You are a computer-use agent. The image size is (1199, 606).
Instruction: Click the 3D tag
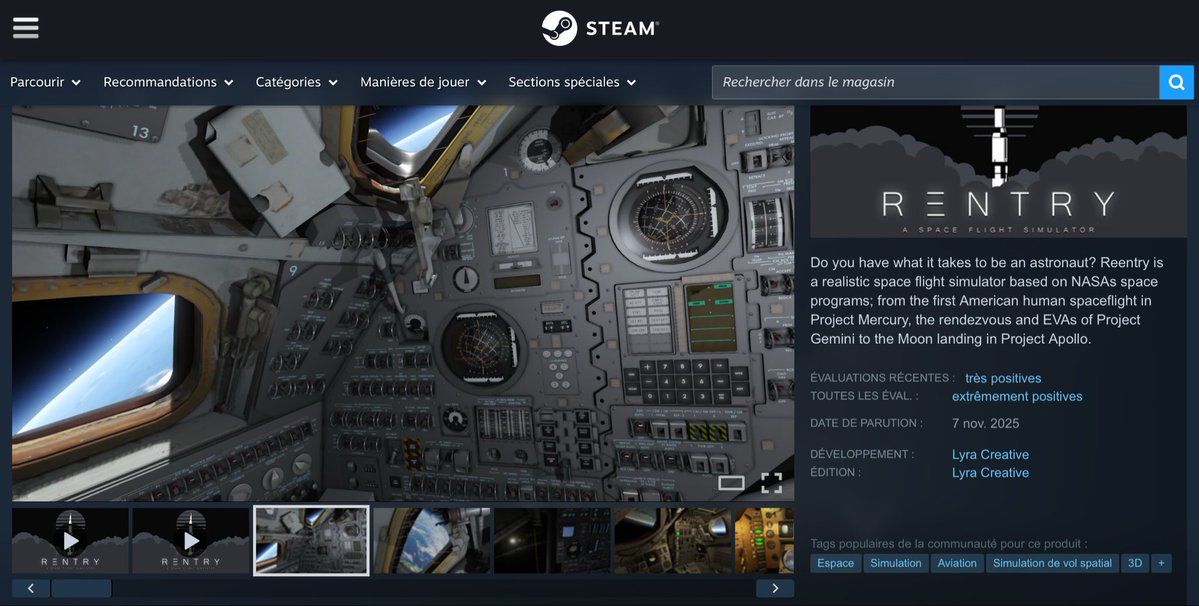[1135, 563]
